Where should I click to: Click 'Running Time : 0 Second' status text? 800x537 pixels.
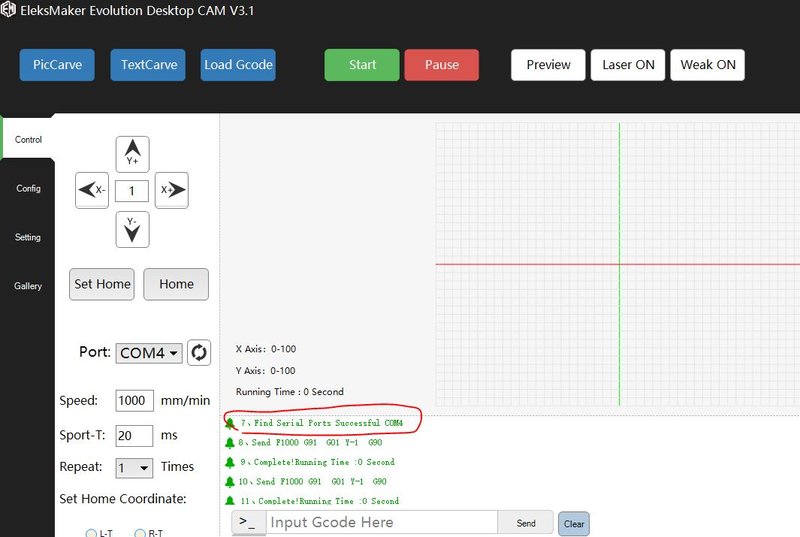[290, 392]
